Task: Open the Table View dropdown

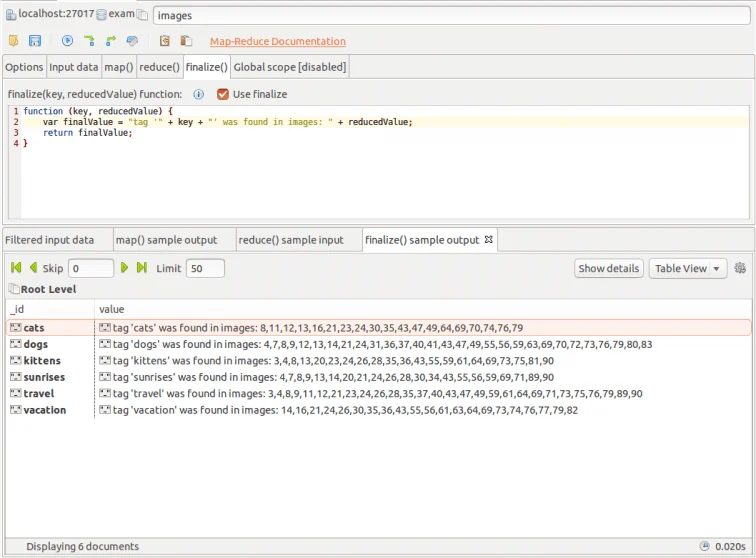Action: 688,269
